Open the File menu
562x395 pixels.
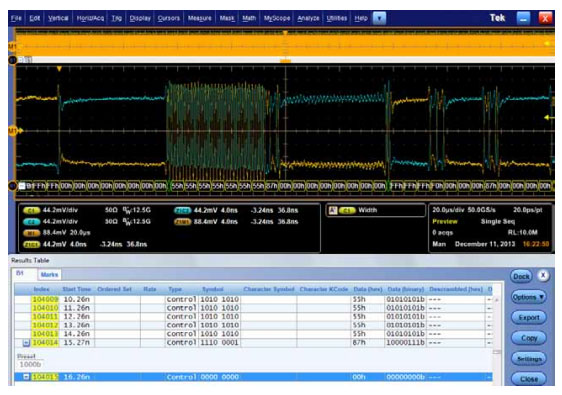[x=16, y=18]
